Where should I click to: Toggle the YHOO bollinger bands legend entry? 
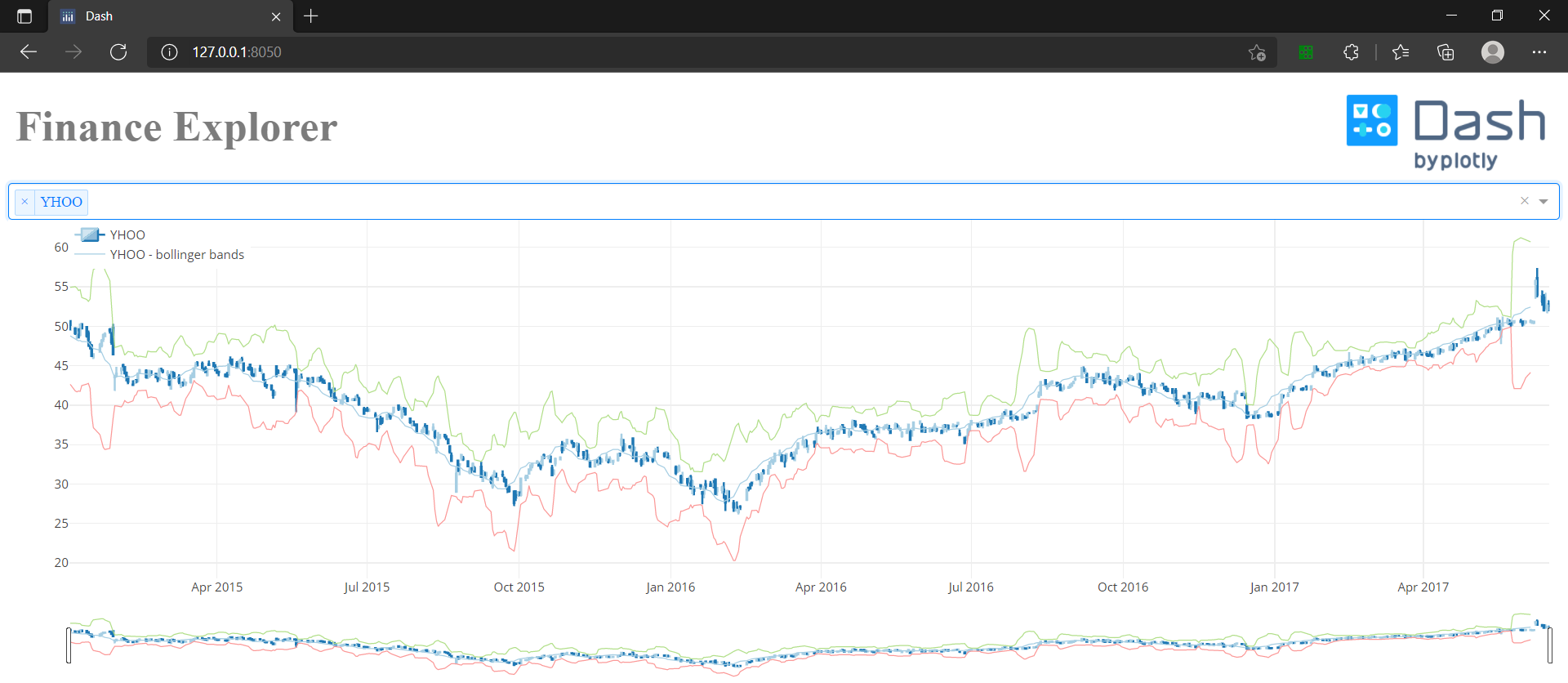pyautogui.click(x=160, y=254)
